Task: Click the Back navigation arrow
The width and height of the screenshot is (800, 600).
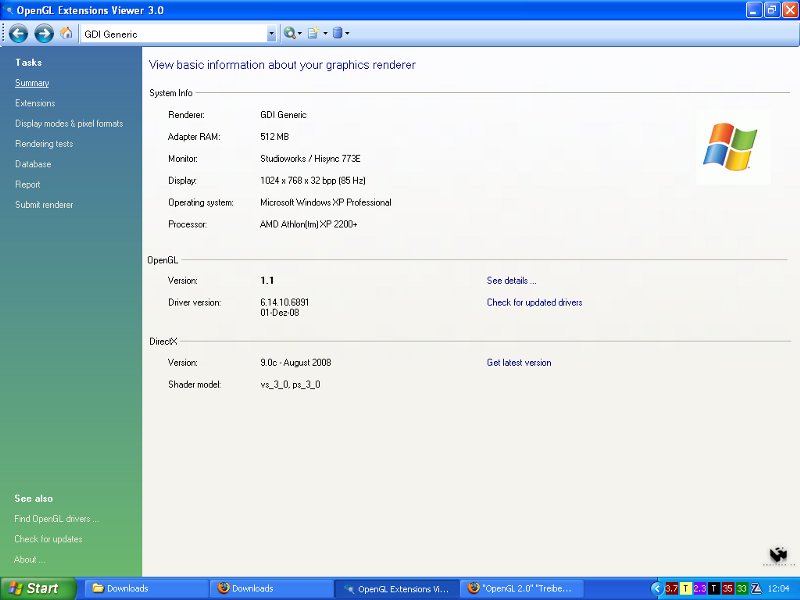Action: [x=18, y=34]
